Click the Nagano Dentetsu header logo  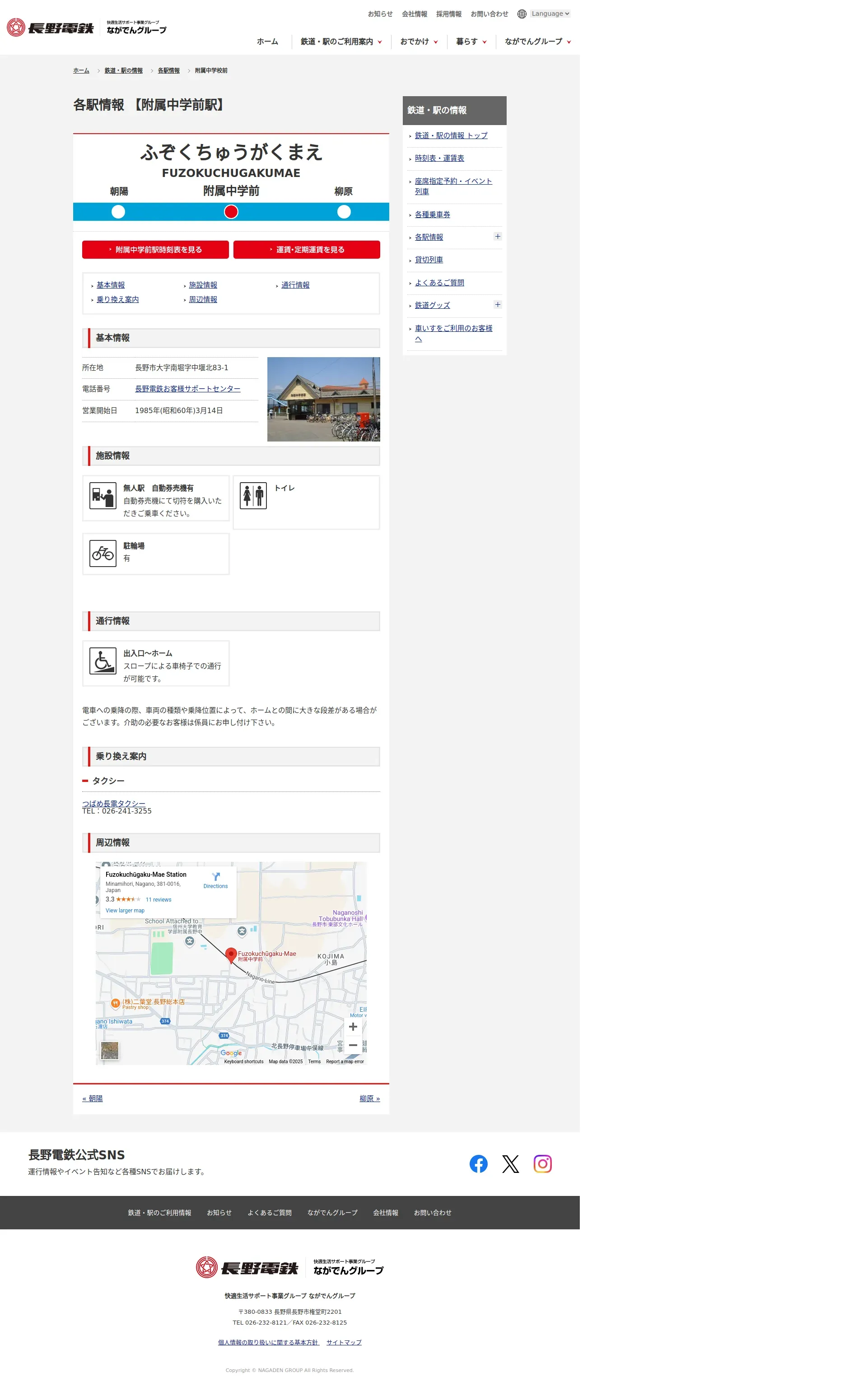(x=51, y=28)
